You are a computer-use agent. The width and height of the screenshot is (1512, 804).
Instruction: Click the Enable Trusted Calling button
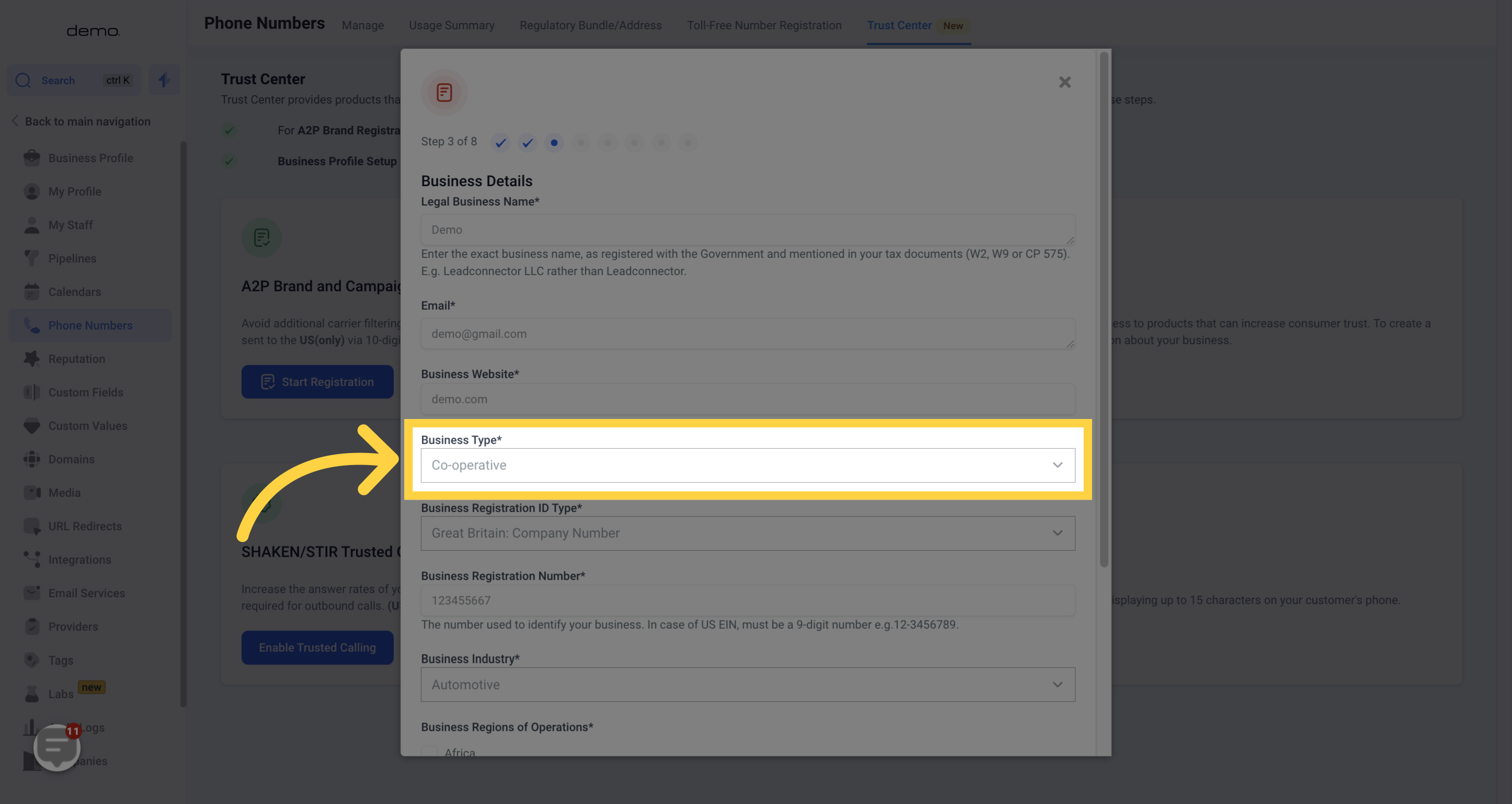(x=316, y=647)
